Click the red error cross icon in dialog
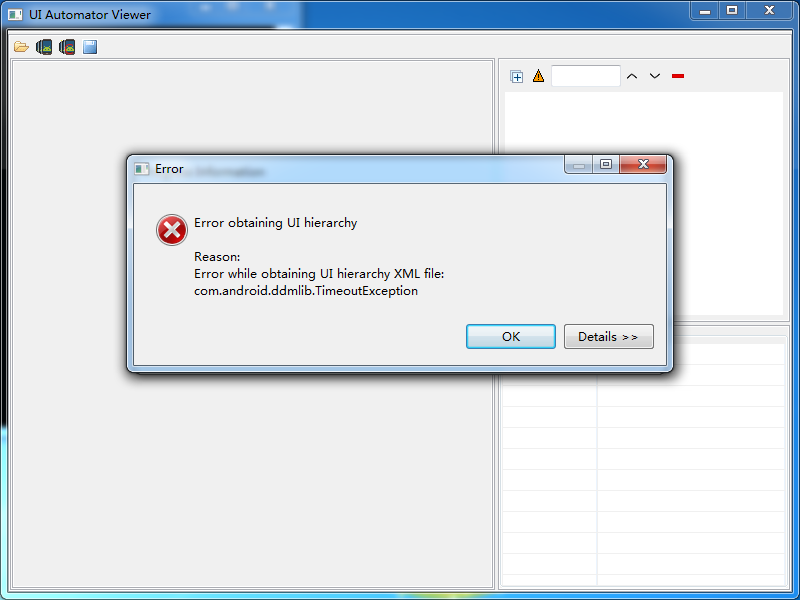The image size is (800, 600). click(171, 230)
